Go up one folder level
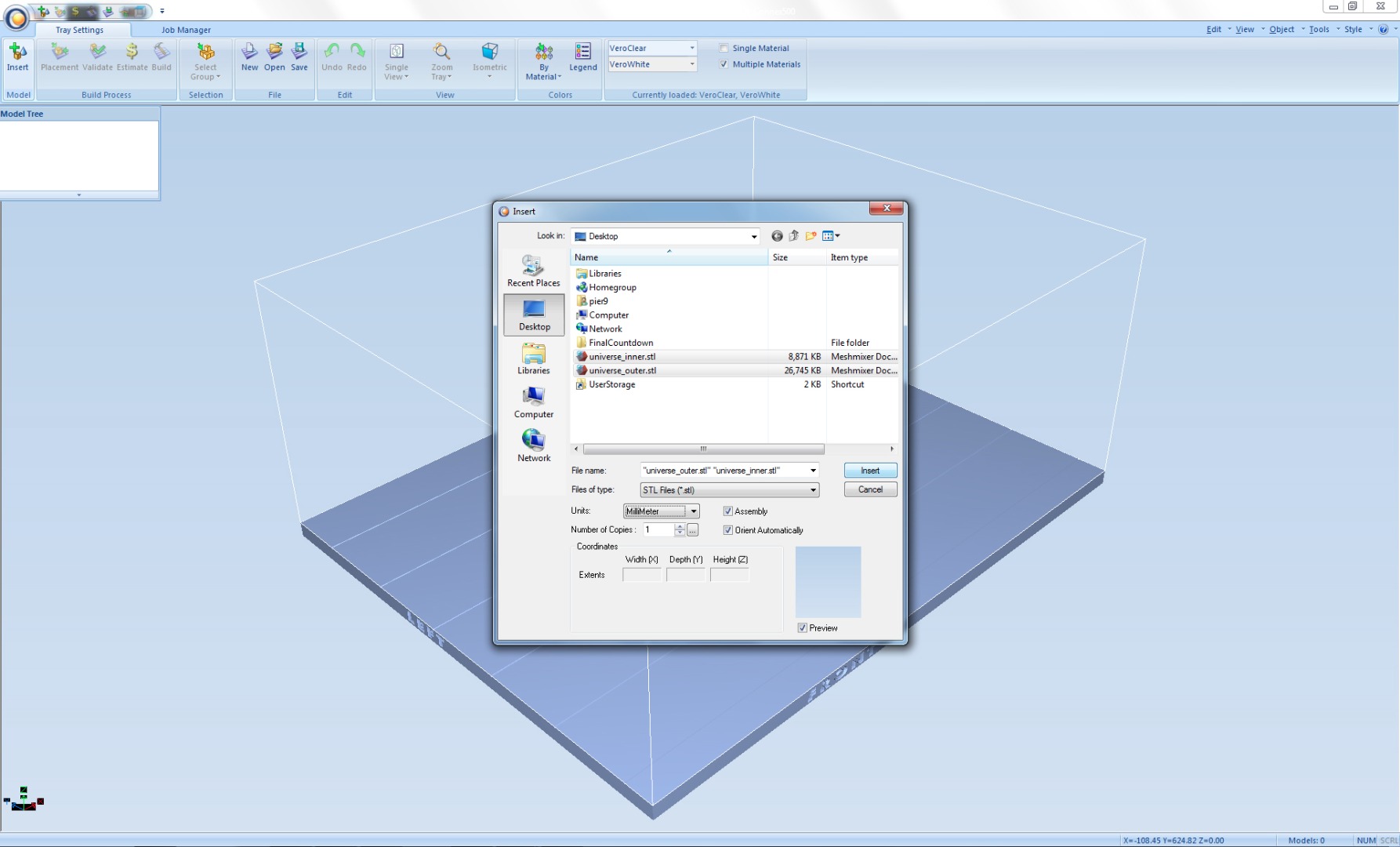Image resolution: width=1400 pixels, height=847 pixels. click(x=793, y=236)
